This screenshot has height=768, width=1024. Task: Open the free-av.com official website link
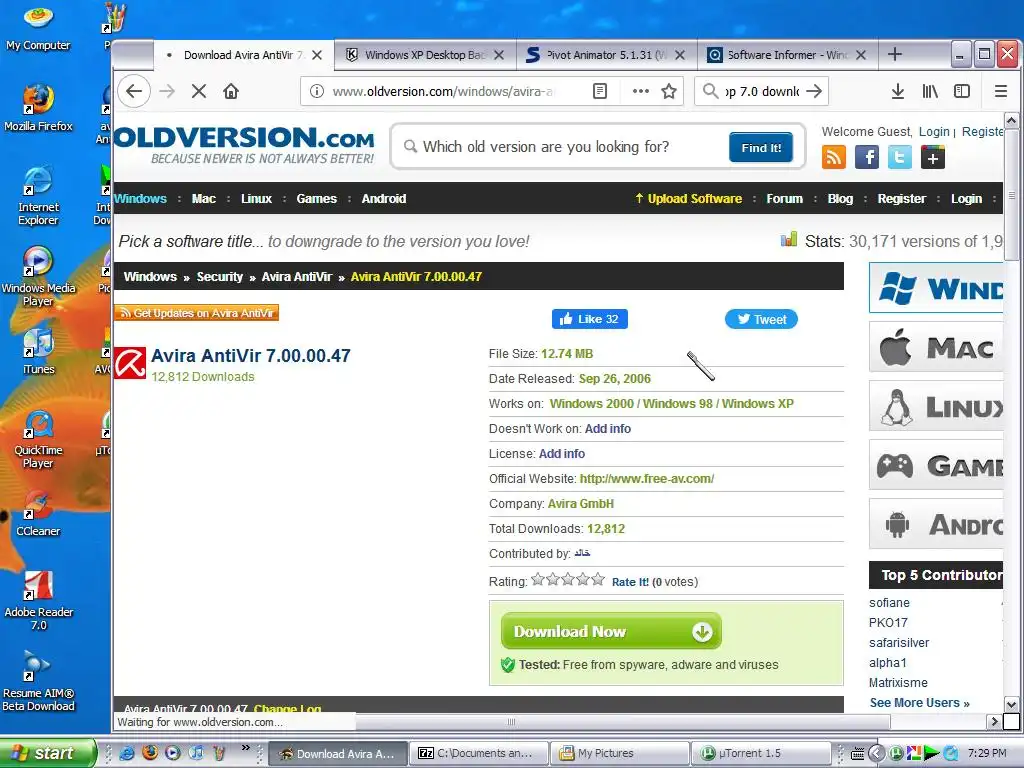click(647, 479)
